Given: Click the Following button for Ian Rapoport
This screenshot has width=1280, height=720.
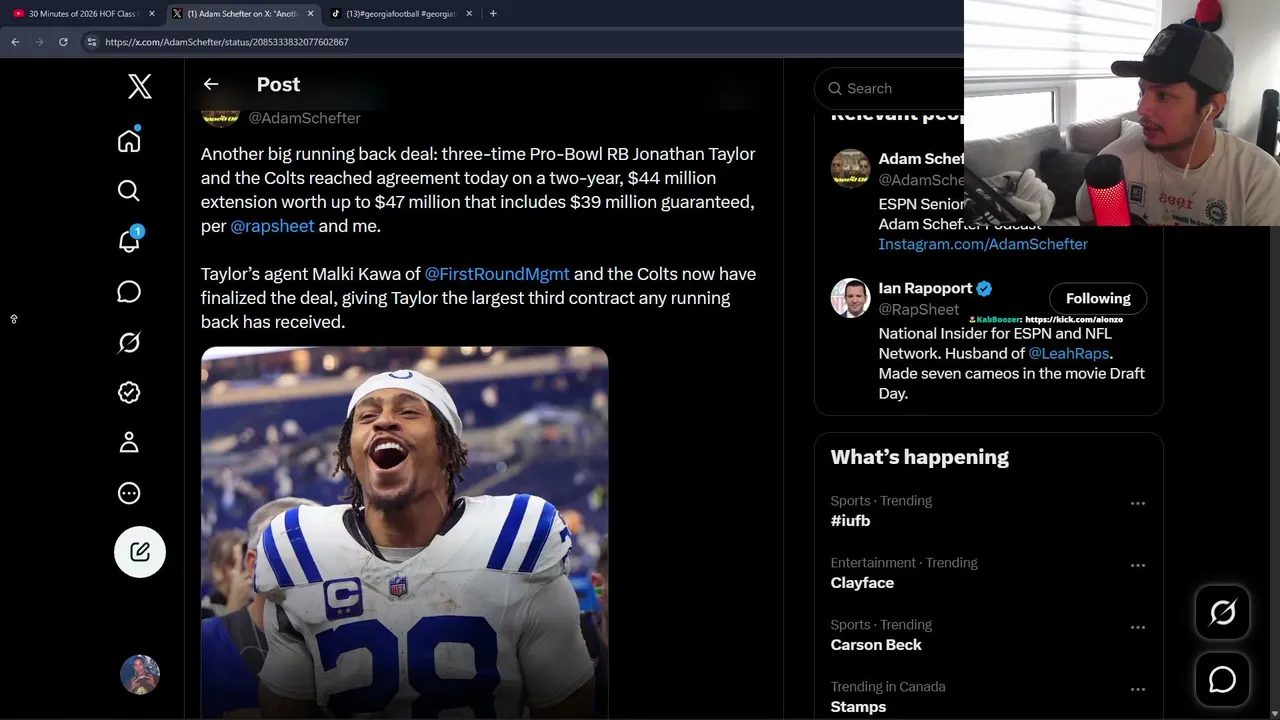Looking at the screenshot, I should click(x=1098, y=298).
